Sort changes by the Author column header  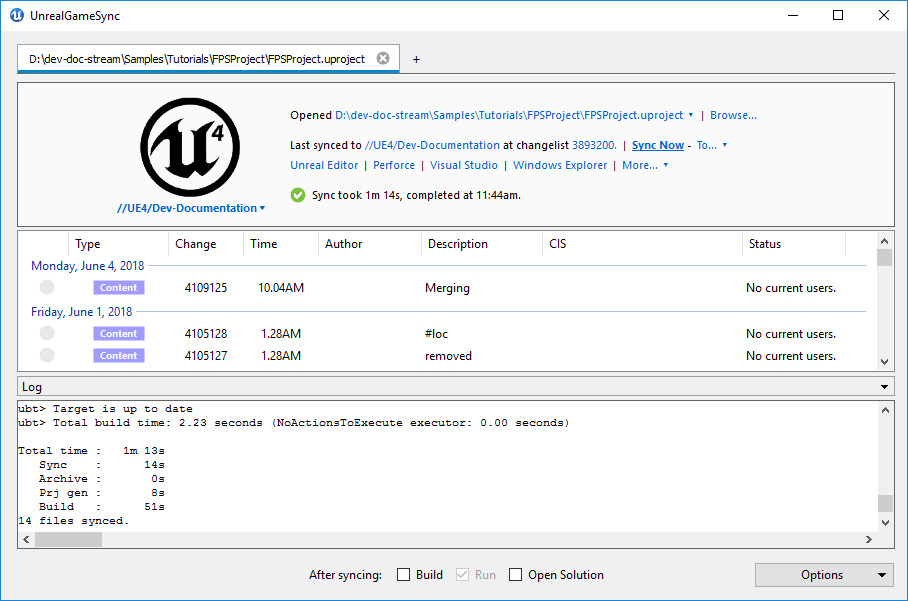(x=344, y=244)
